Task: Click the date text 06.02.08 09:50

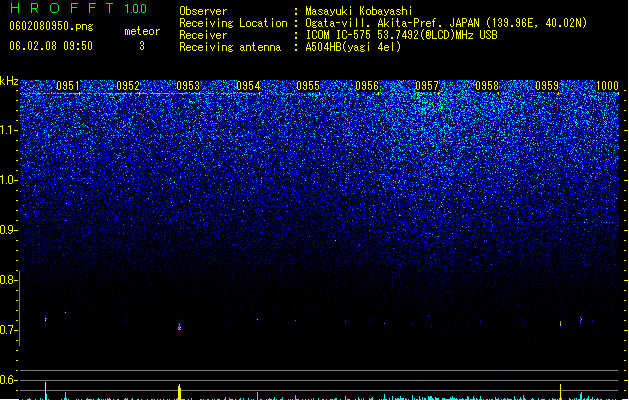Action: pos(51,46)
